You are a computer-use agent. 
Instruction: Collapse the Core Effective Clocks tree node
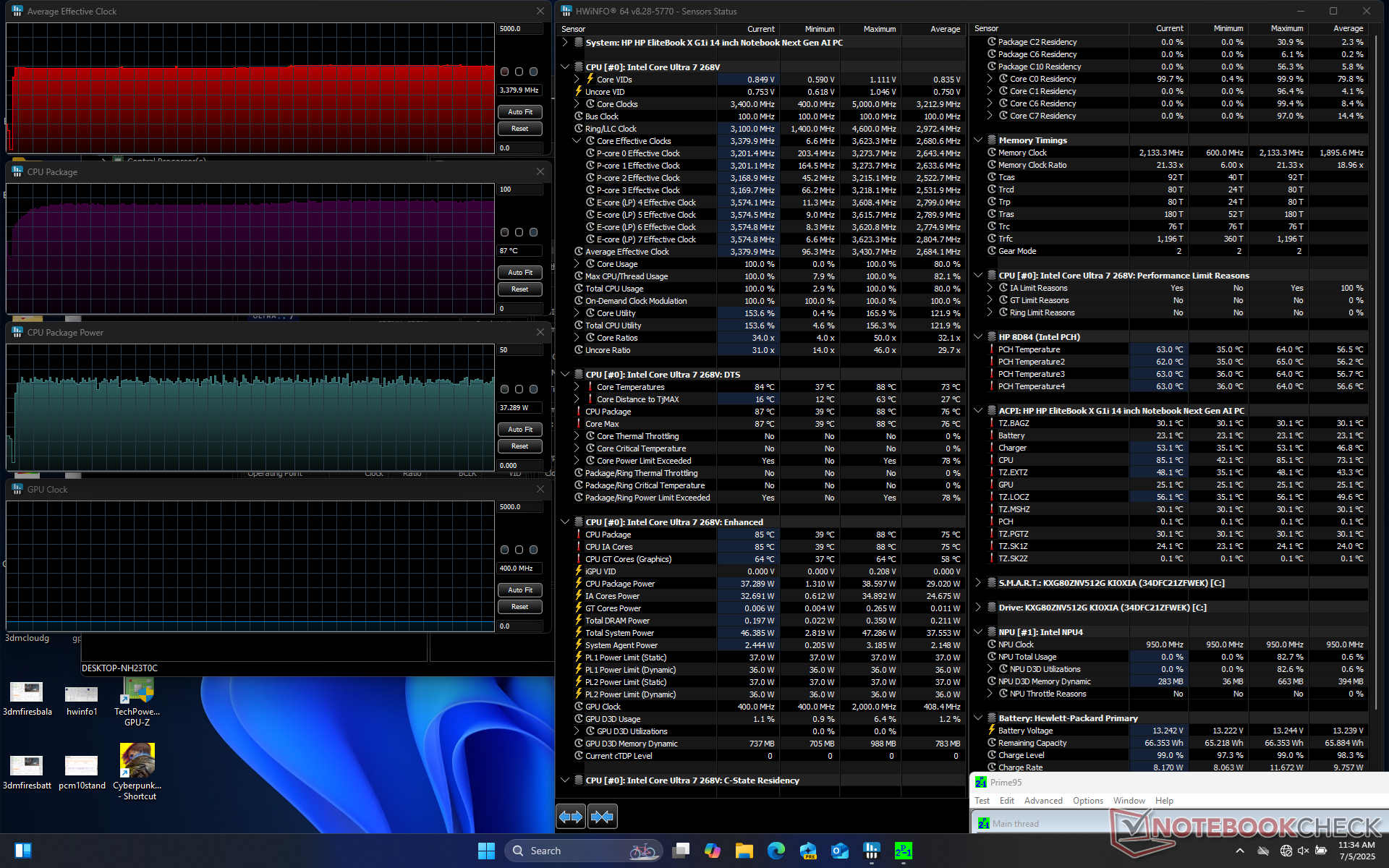(577, 141)
